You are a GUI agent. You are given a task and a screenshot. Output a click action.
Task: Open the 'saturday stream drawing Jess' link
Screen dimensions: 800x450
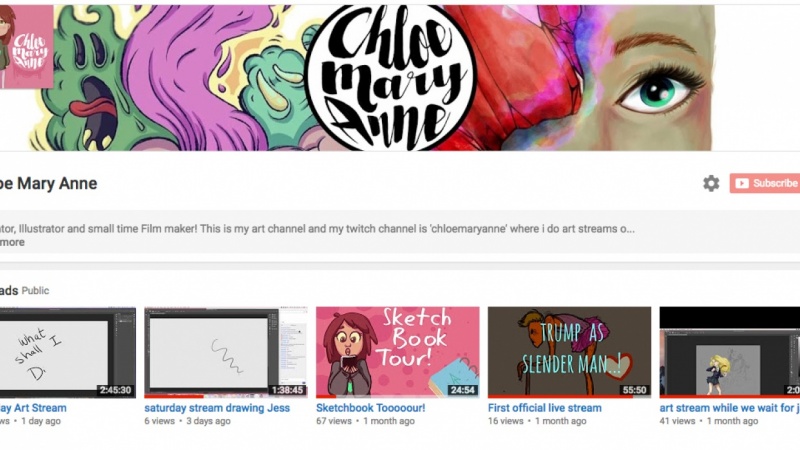coord(217,408)
